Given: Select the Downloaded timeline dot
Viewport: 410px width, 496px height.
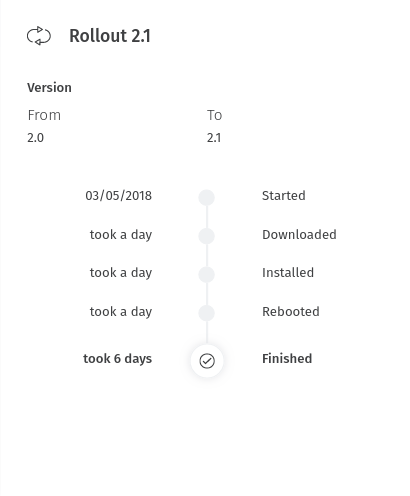Looking at the screenshot, I should coord(207,236).
